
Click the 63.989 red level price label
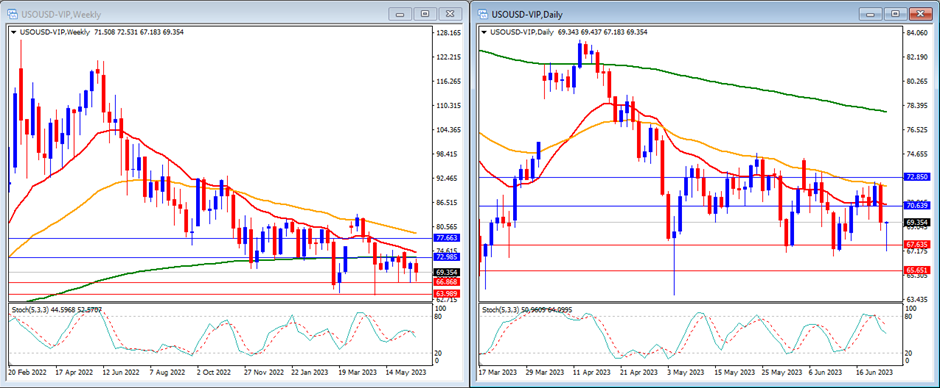click(446, 294)
